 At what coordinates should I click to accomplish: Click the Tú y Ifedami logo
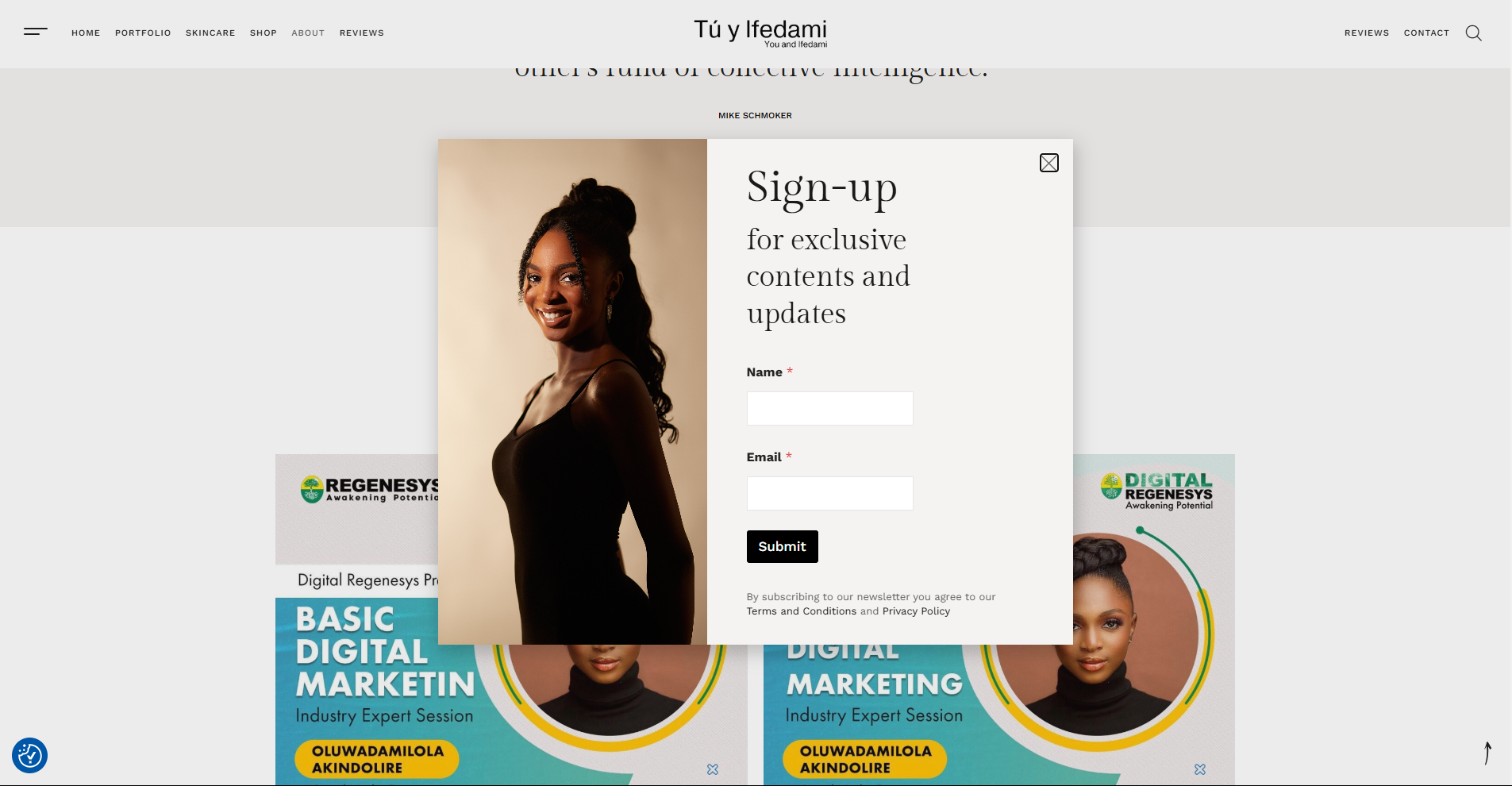click(760, 33)
